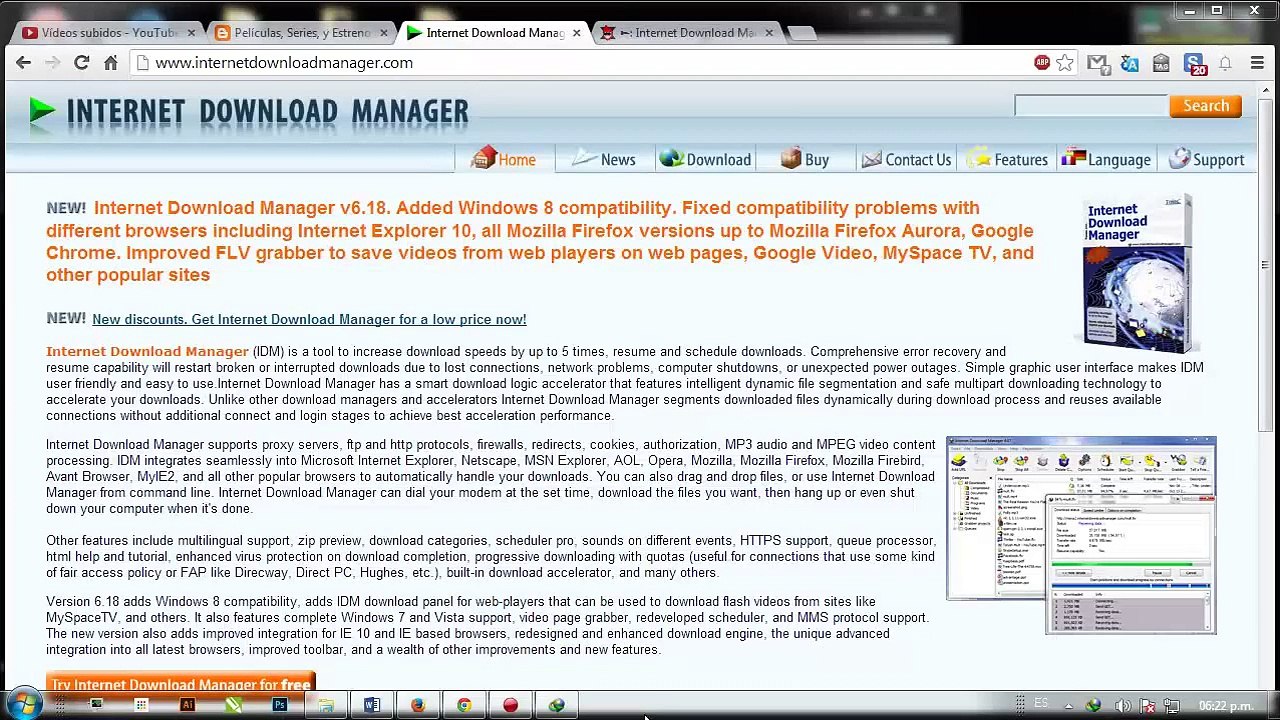Click the tag extension icon
This screenshot has width=1280, height=720.
[x=1161, y=63]
